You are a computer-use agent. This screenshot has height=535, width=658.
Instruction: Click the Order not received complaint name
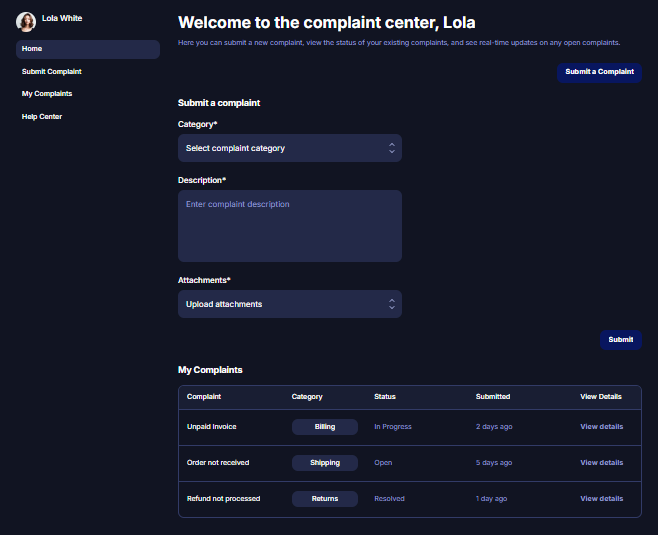(218, 463)
